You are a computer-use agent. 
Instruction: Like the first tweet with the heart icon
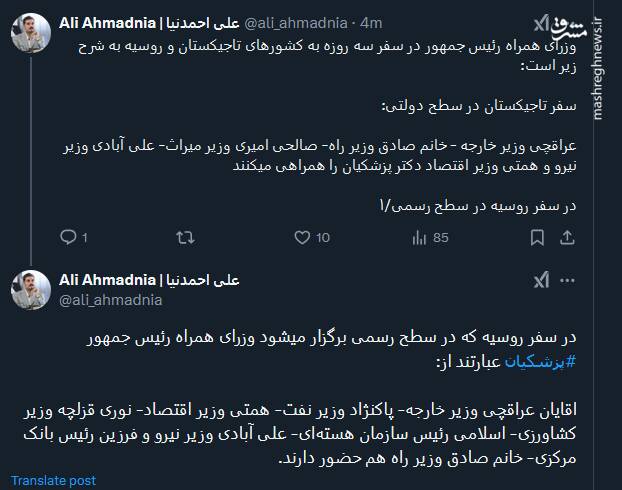pyautogui.click(x=301, y=237)
